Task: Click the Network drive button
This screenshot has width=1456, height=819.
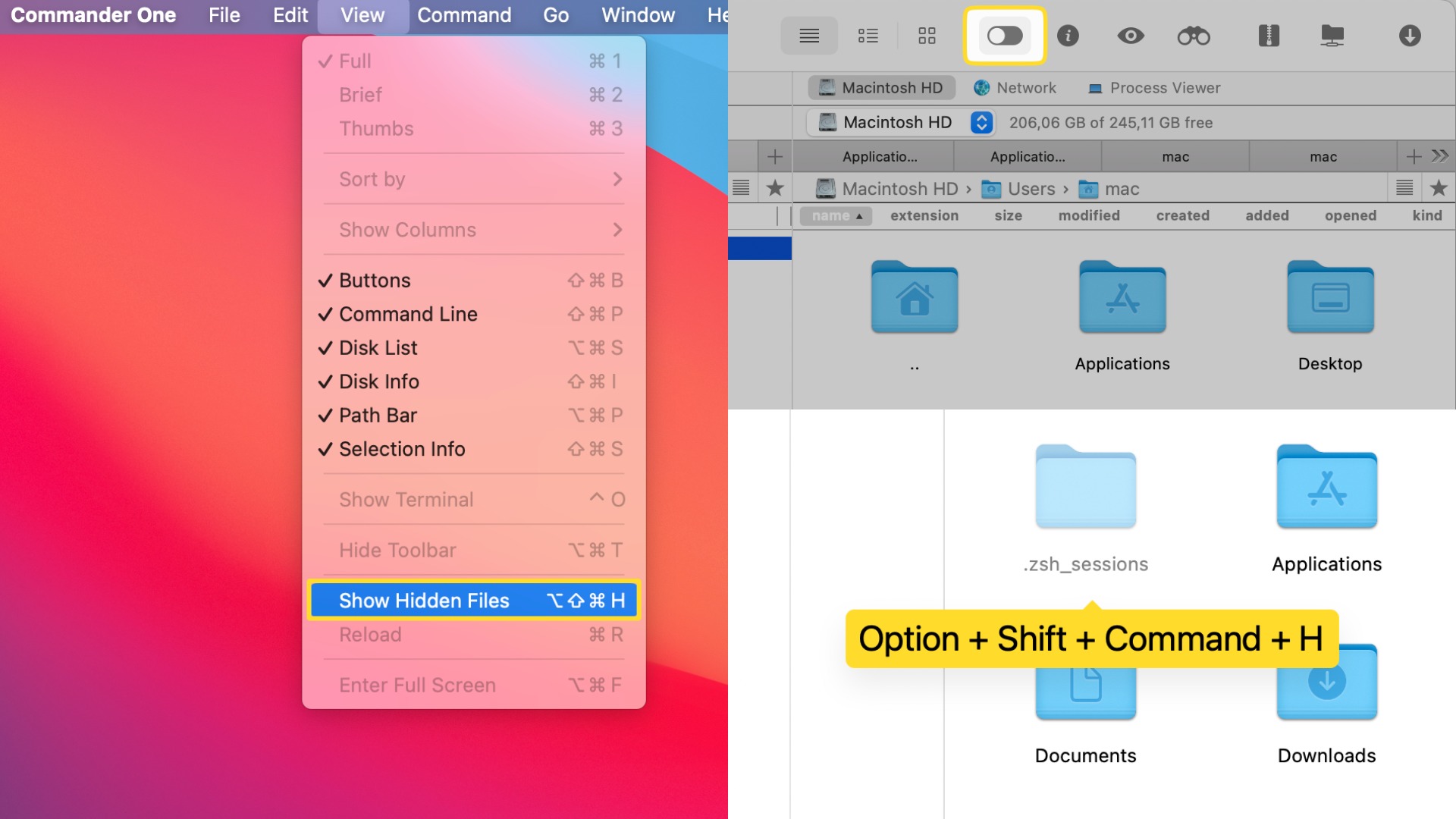Action: pos(1015,88)
